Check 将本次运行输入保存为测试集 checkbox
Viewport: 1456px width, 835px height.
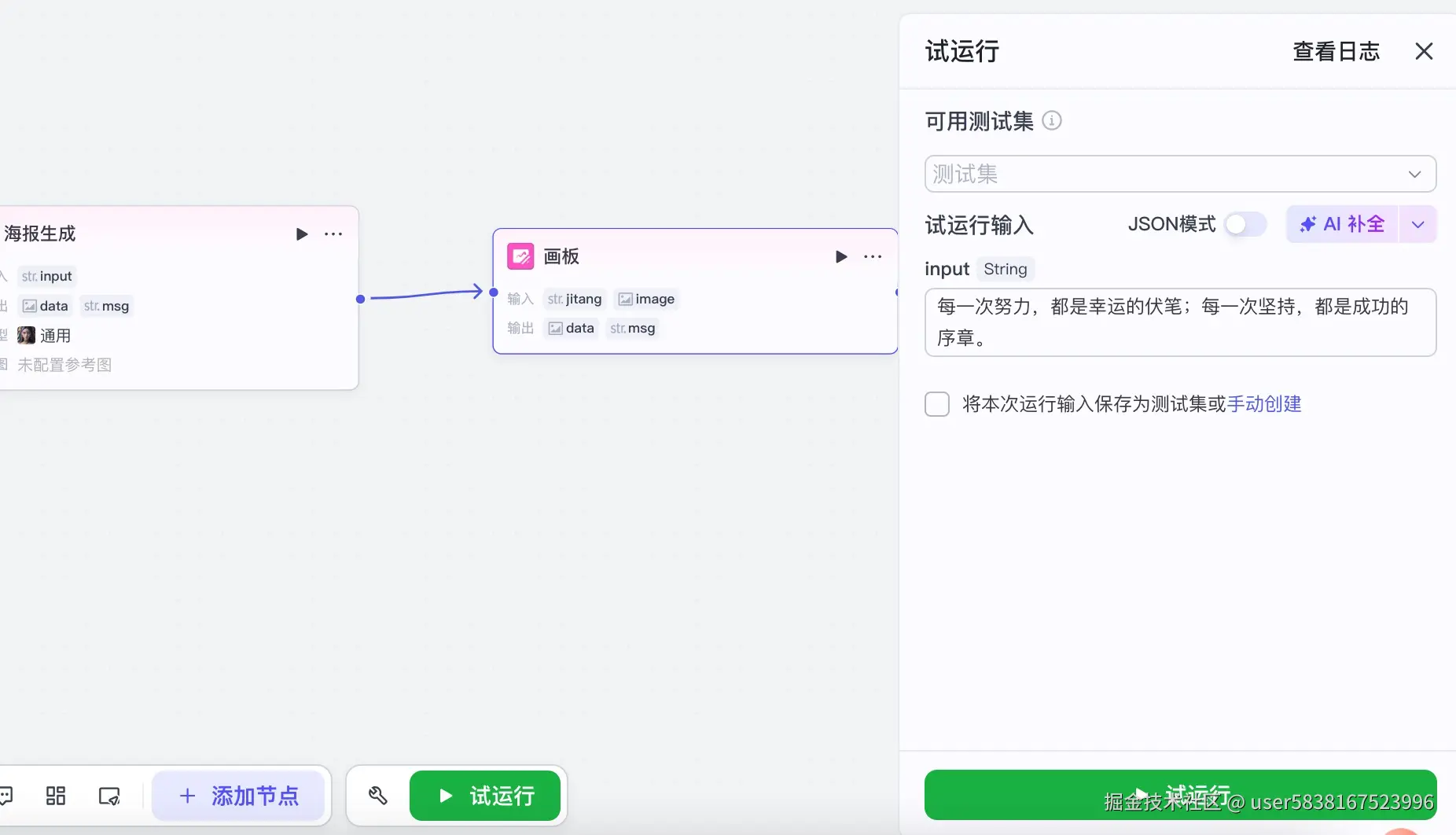pyautogui.click(x=937, y=403)
